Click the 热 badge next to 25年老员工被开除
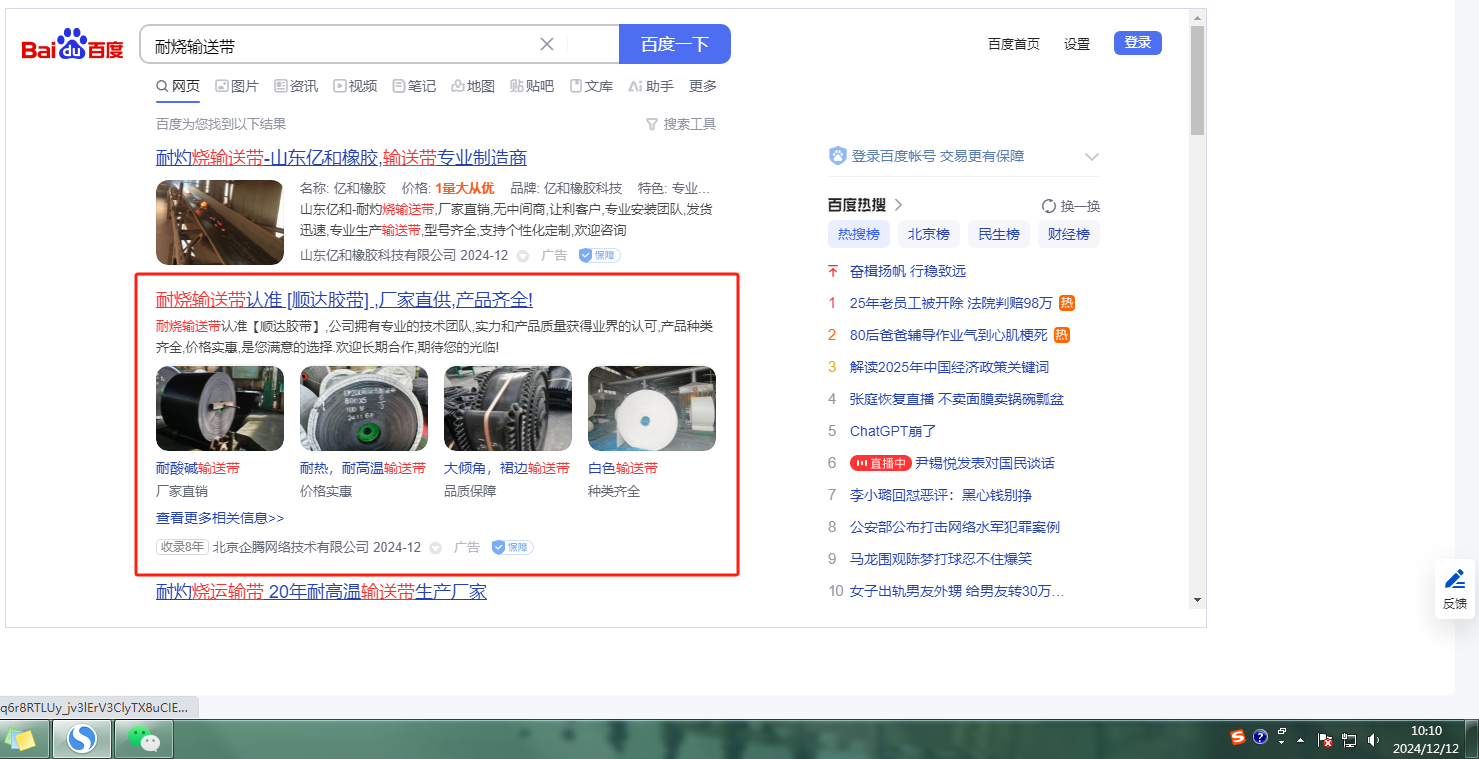The height and width of the screenshot is (759, 1479). pos(1067,303)
